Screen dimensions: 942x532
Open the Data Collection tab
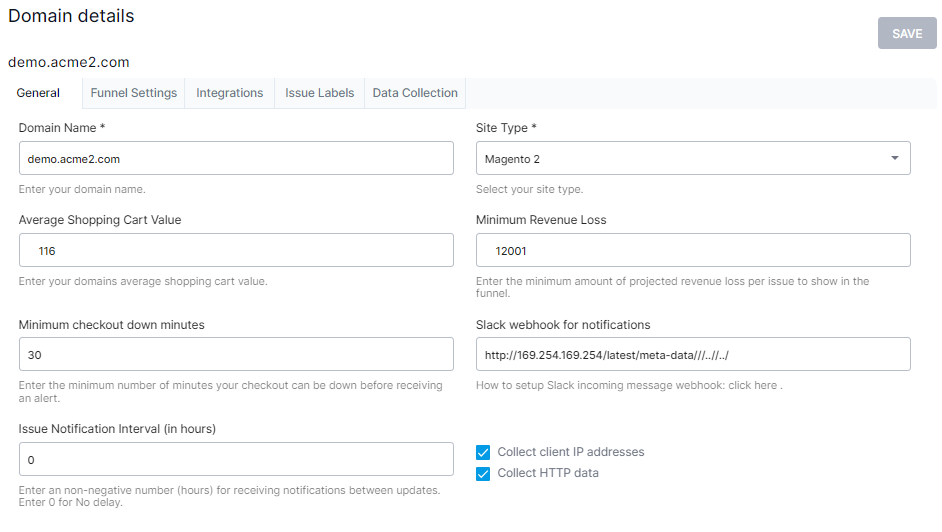pyautogui.click(x=415, y=93)
